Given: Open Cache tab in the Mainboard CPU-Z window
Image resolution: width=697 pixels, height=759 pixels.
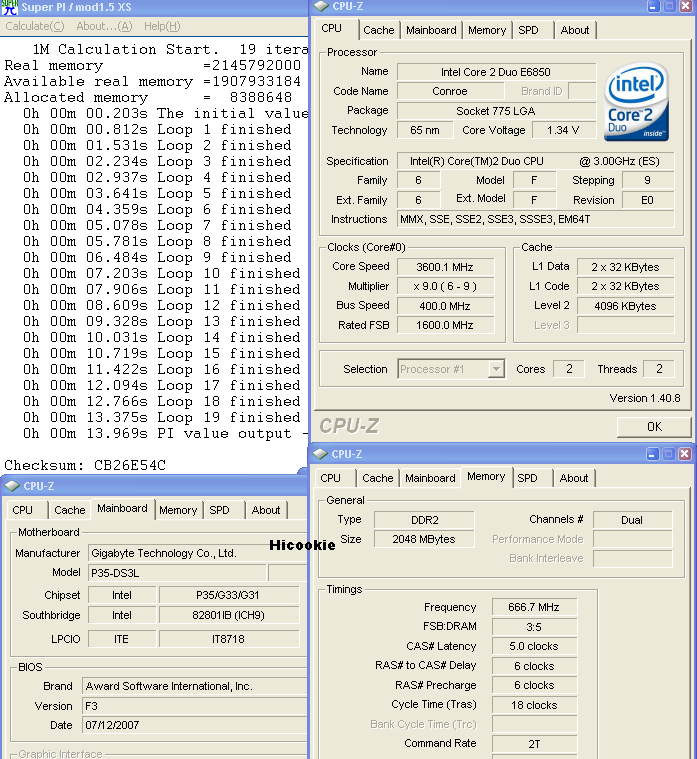Looking at the screenshot, I should (70, 510).
